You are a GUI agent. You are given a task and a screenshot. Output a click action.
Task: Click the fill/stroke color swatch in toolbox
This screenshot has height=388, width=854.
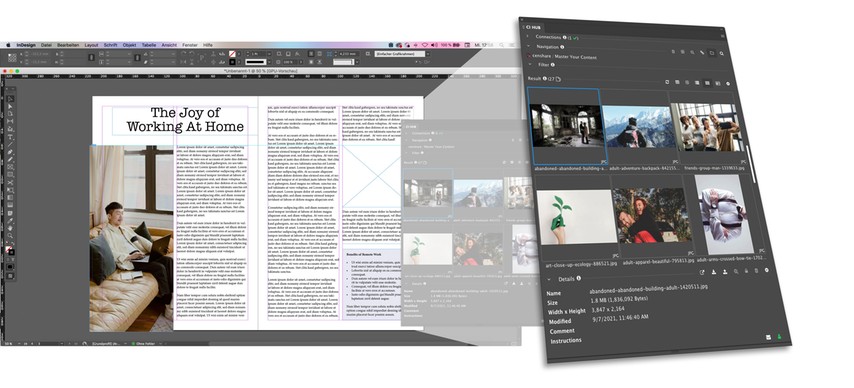(10, 250)
